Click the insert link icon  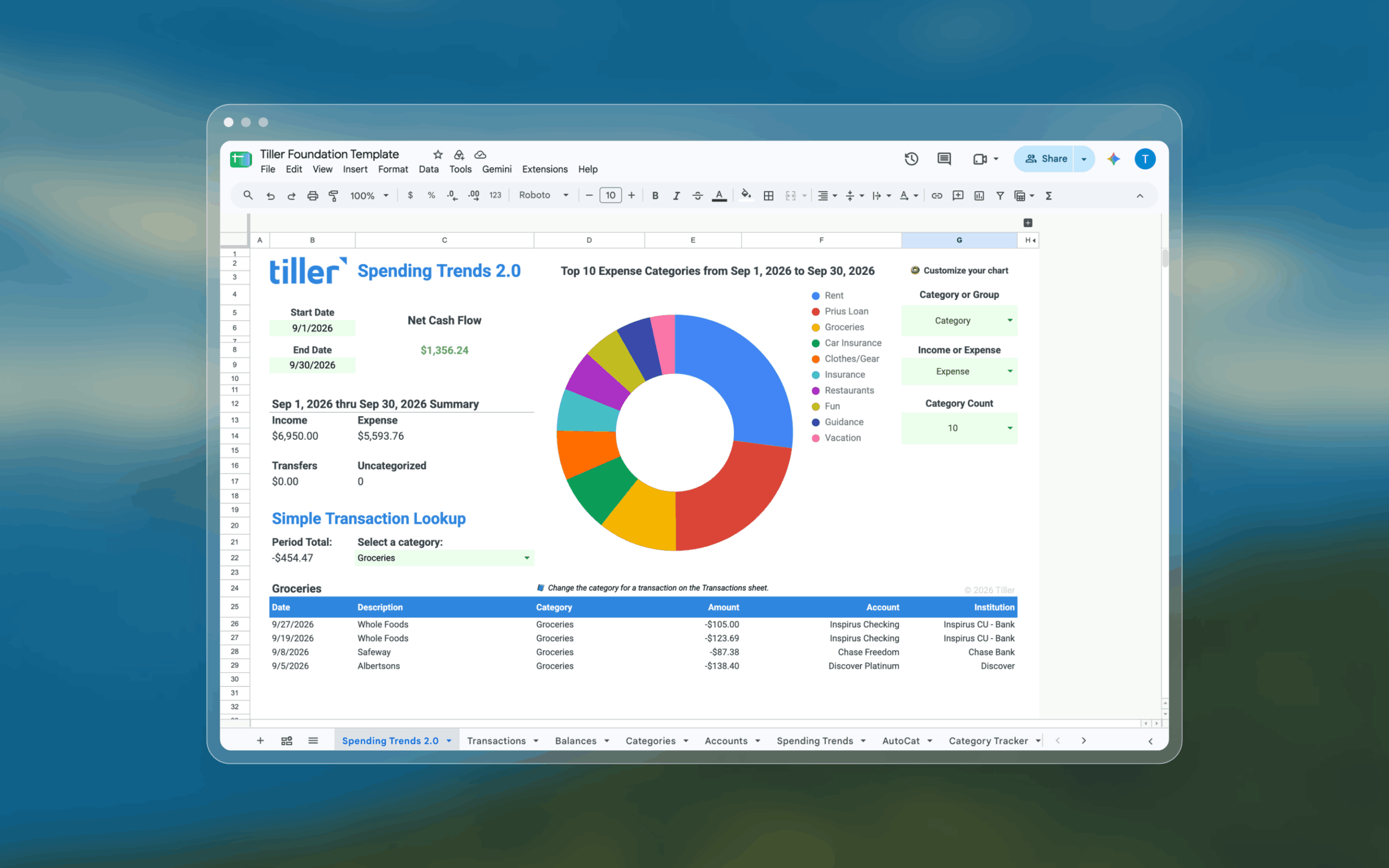[936, 196]
